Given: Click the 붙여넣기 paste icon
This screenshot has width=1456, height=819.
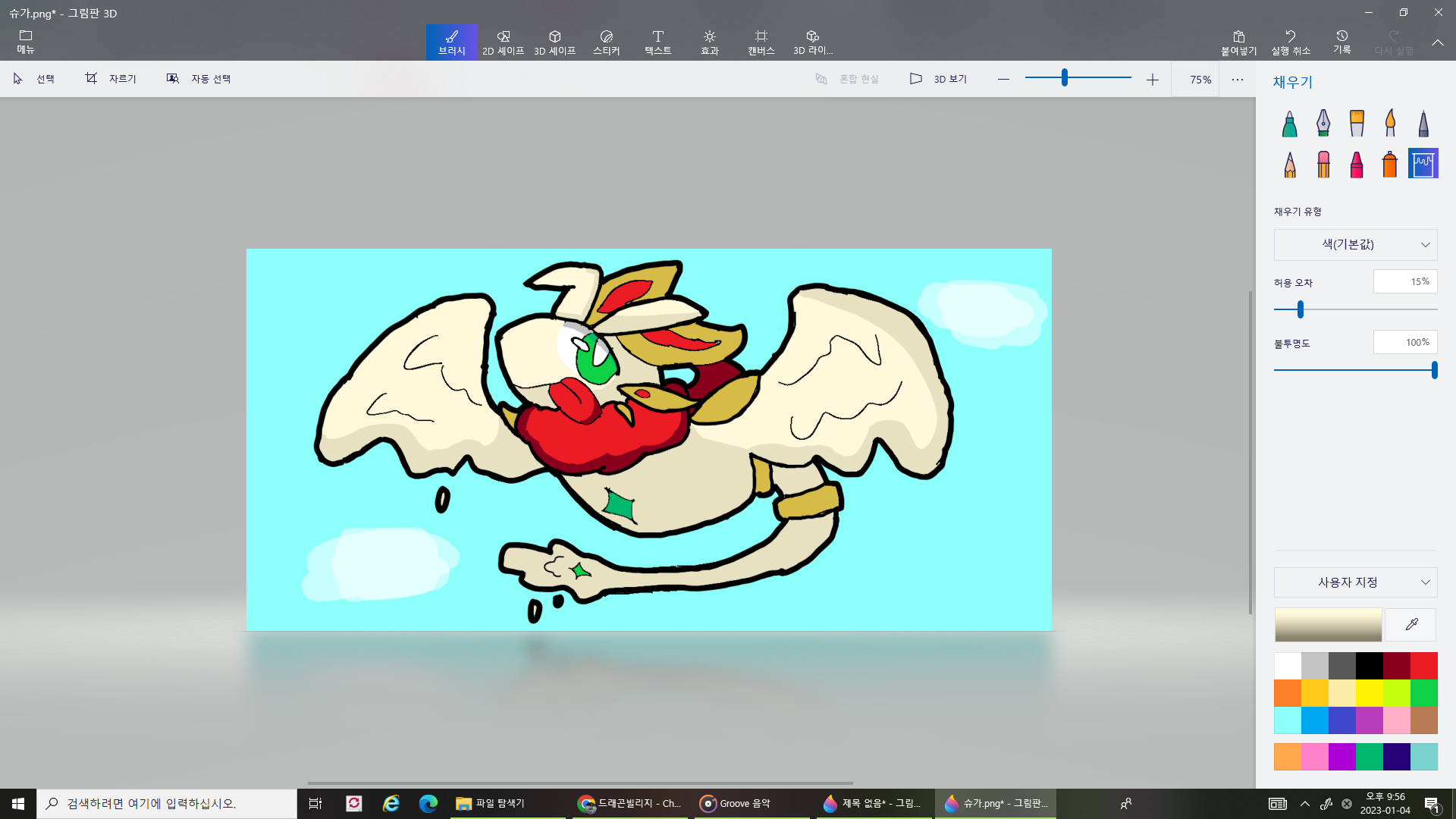Looking at the screenshot, I should 1238,42.
